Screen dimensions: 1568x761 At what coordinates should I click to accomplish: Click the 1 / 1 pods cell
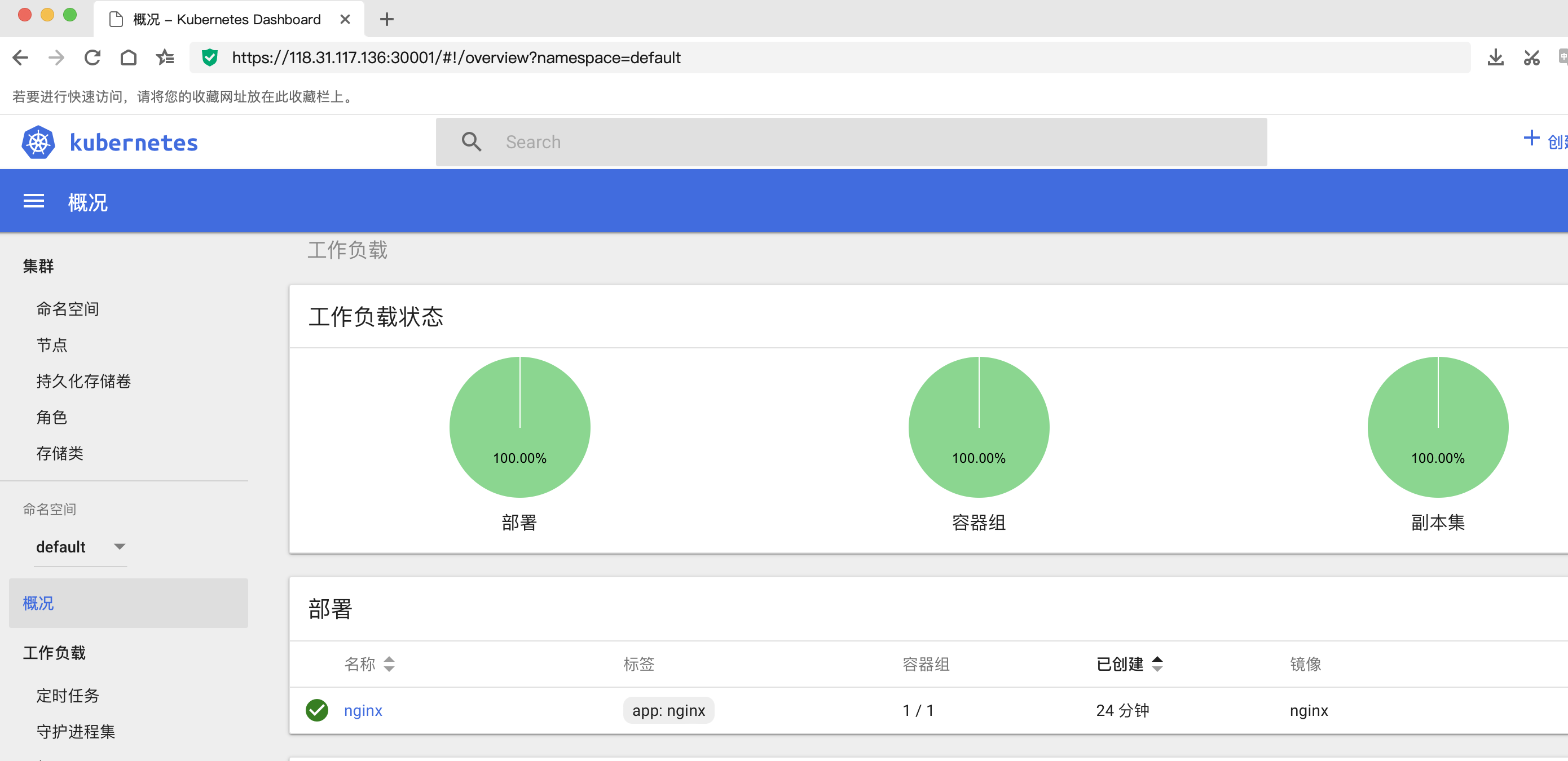(918, 710)
